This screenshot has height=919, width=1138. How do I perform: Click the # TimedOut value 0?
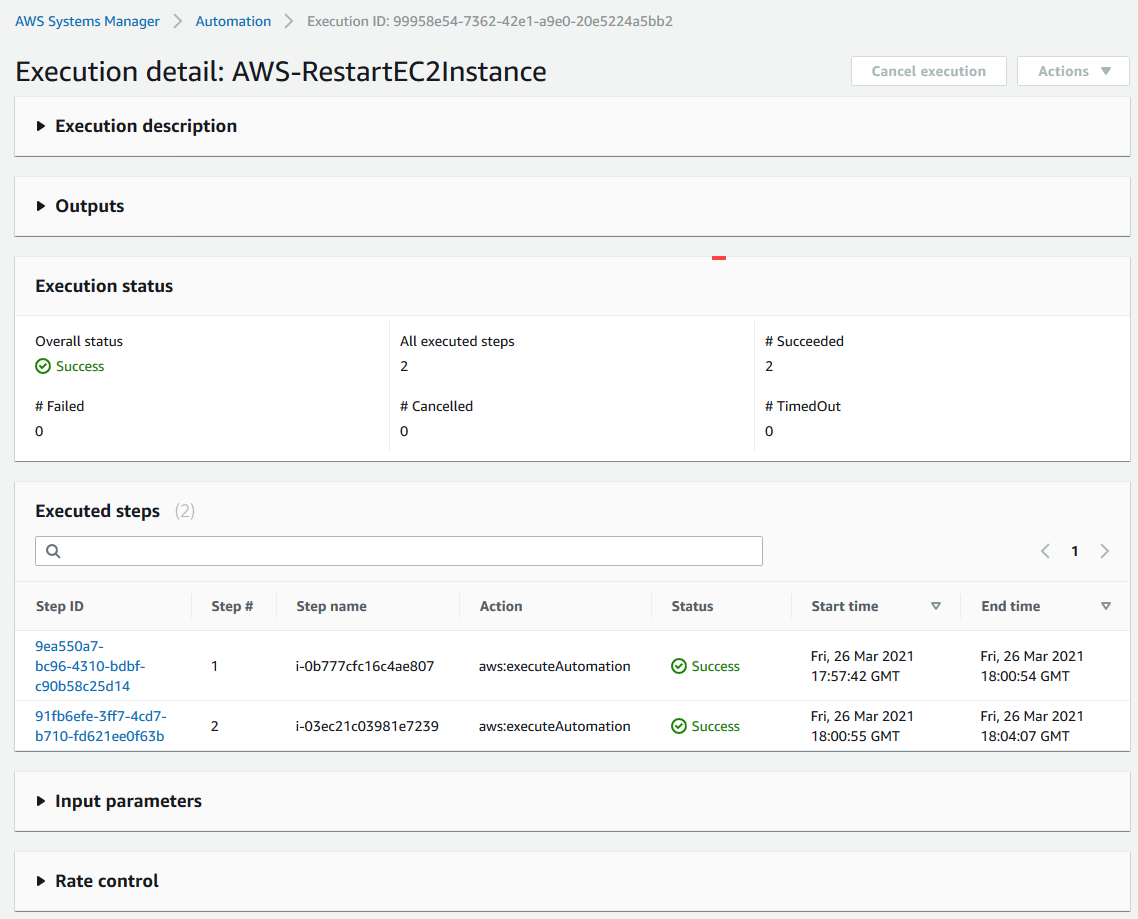click(769, 431)
